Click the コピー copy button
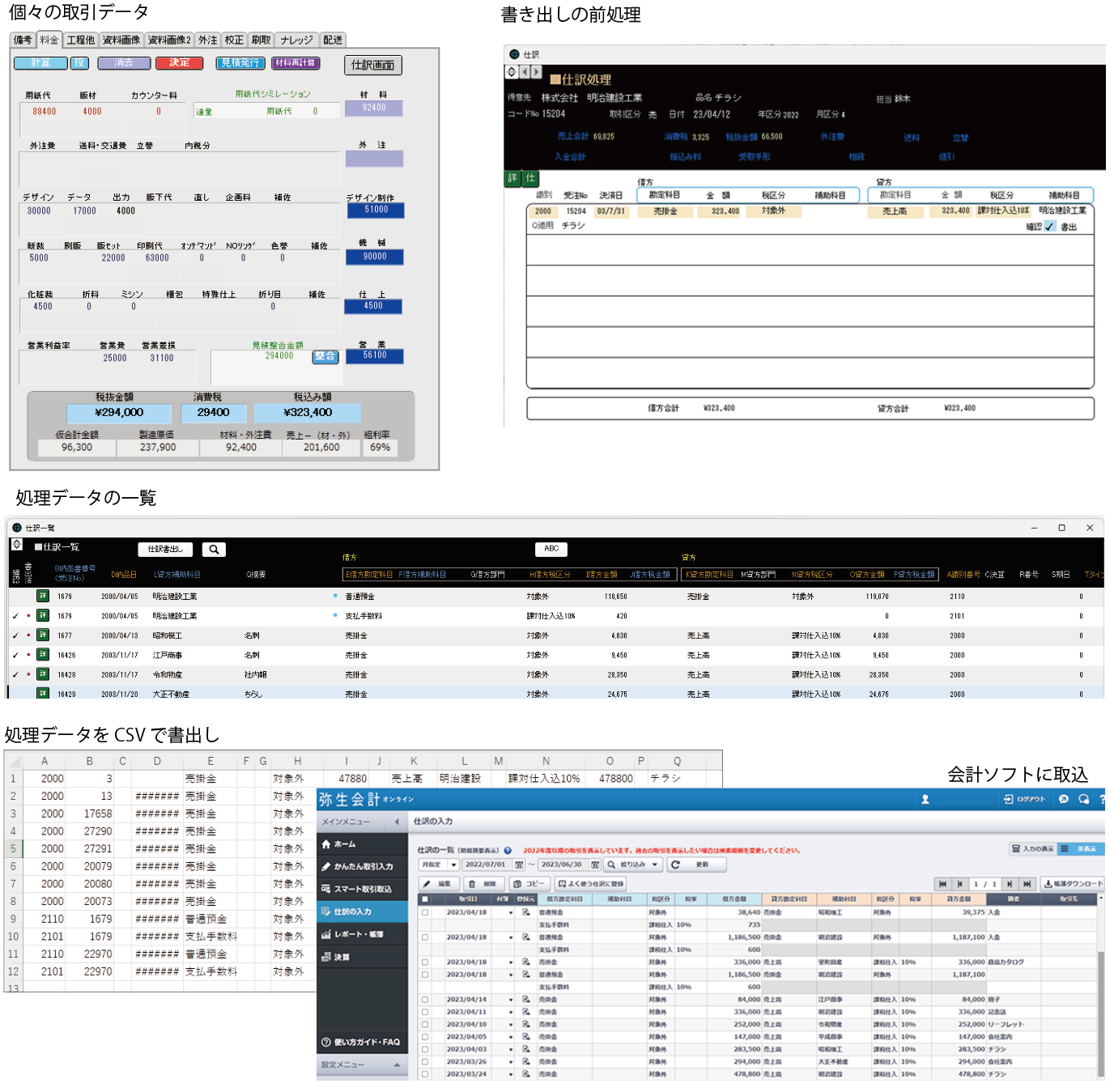The width and height of the screenshot is (1110, 1092). [529, 884]
